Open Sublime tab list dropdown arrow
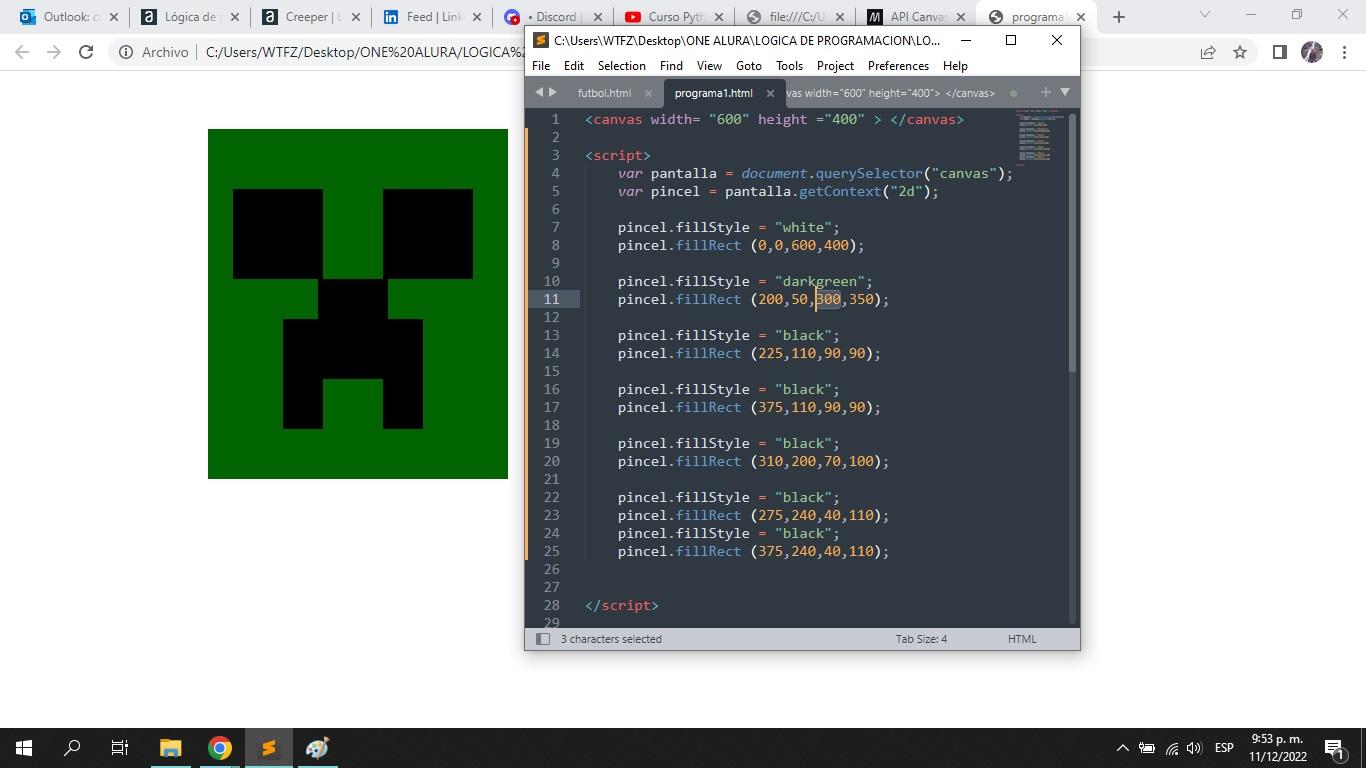The height and width of the screenshot is (768, 1366). click(1065, 92)
